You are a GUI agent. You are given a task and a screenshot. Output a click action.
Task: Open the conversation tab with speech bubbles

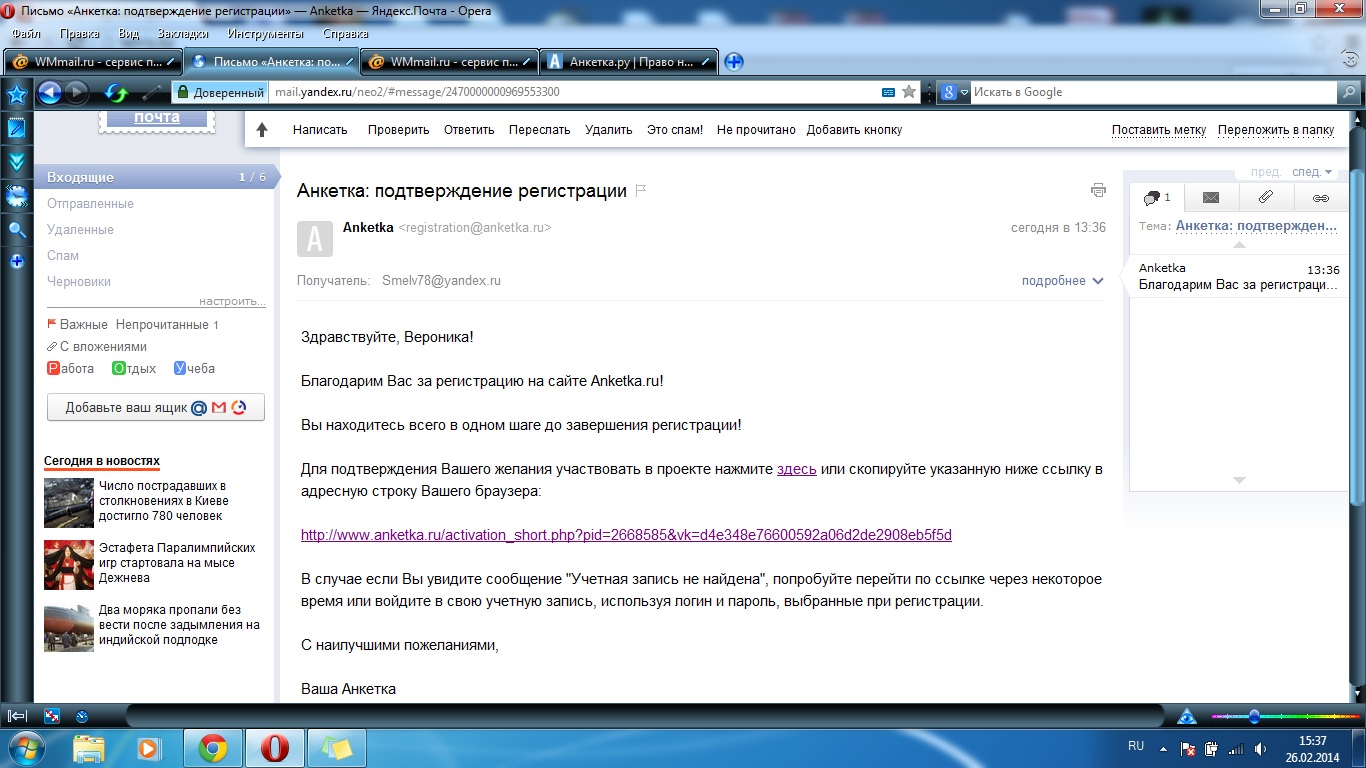[1157, 197]
